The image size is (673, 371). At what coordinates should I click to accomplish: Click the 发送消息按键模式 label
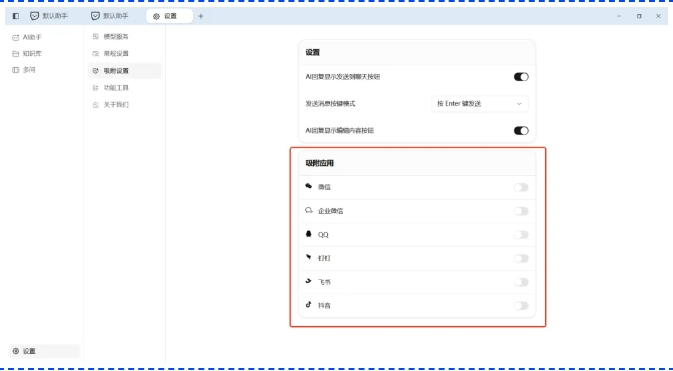(x=330, y=103)
